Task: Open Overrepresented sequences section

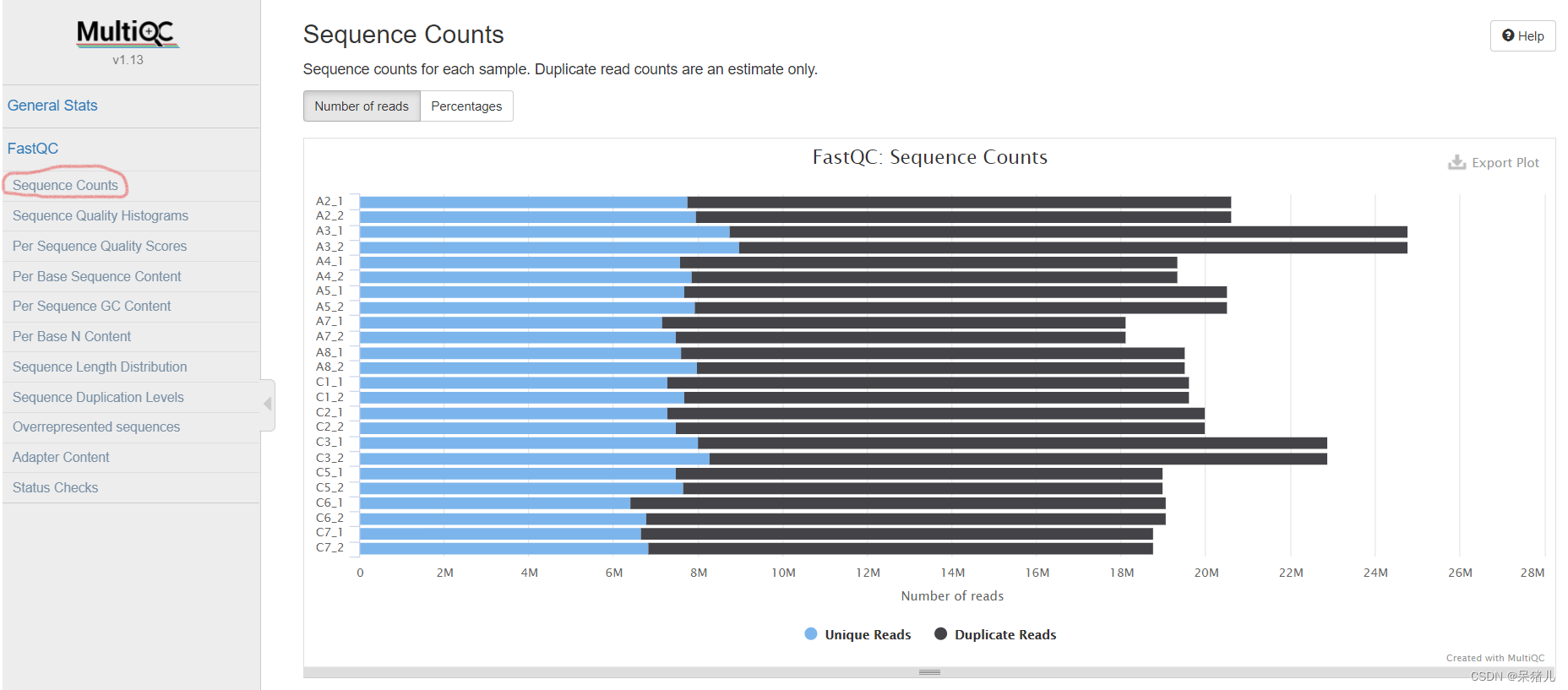Action: (x=96, y=426)
